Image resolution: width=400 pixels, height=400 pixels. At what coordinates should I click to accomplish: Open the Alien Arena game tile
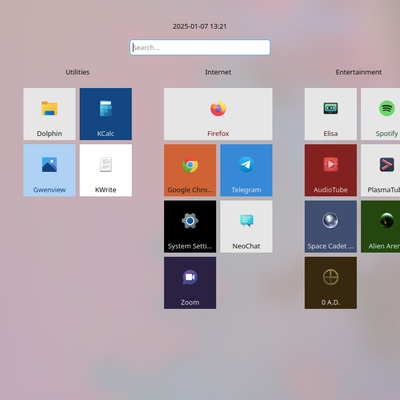(381, 227)
